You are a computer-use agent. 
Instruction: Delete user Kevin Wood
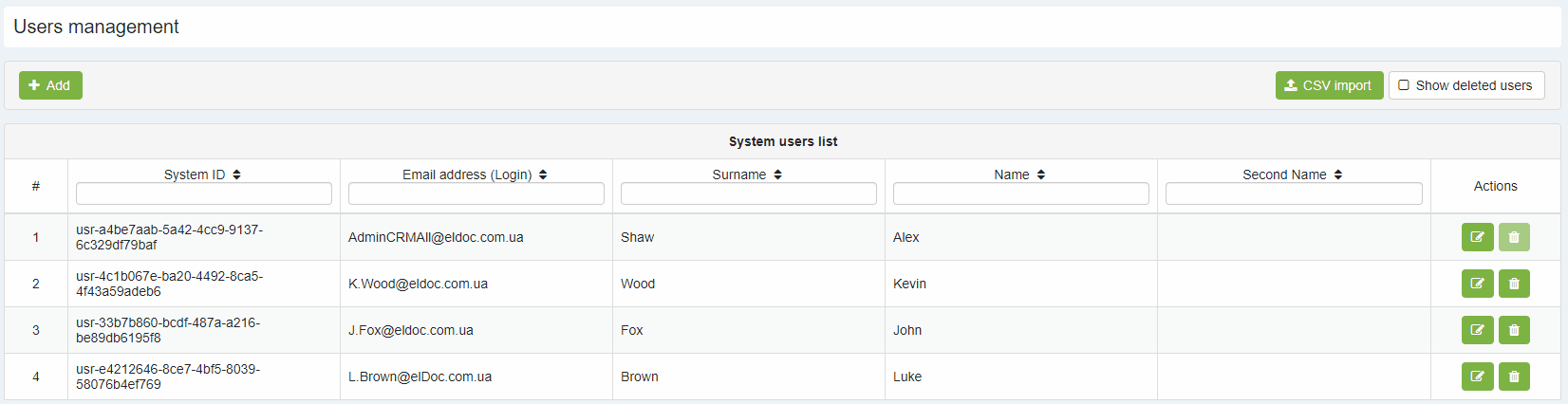pyautogui.click(x=1514, y=284)
